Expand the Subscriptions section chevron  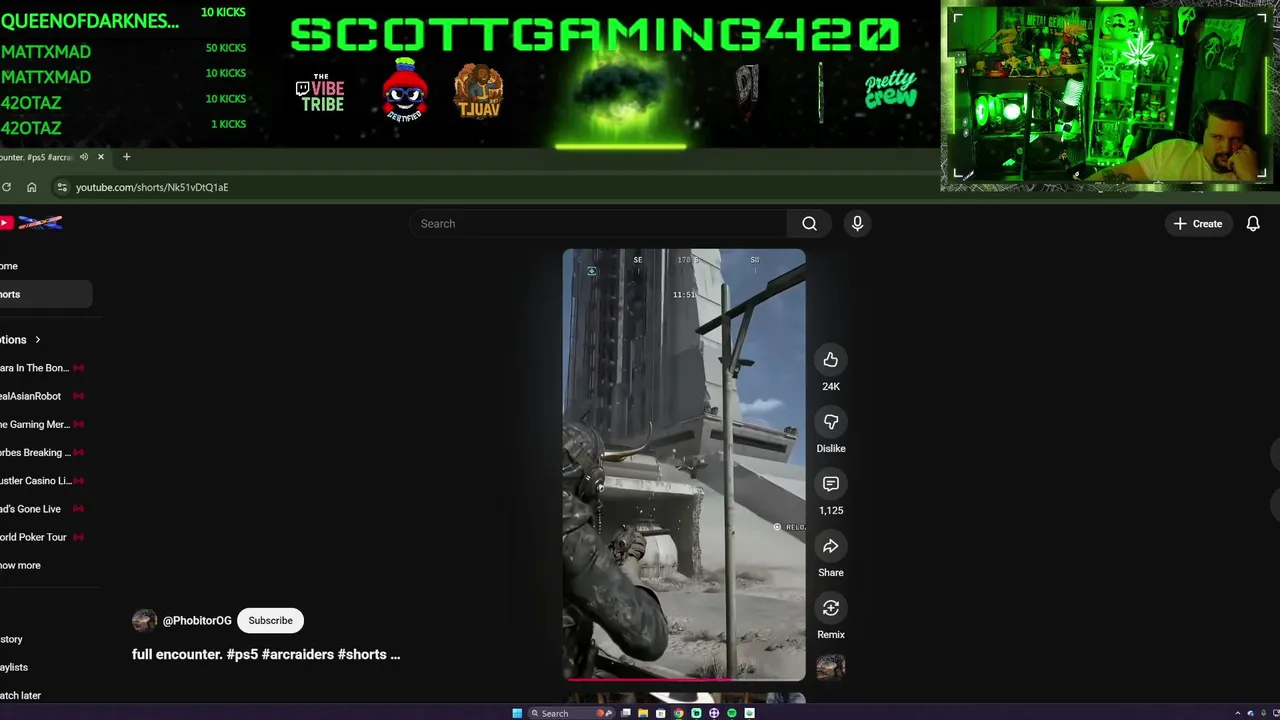38,340
